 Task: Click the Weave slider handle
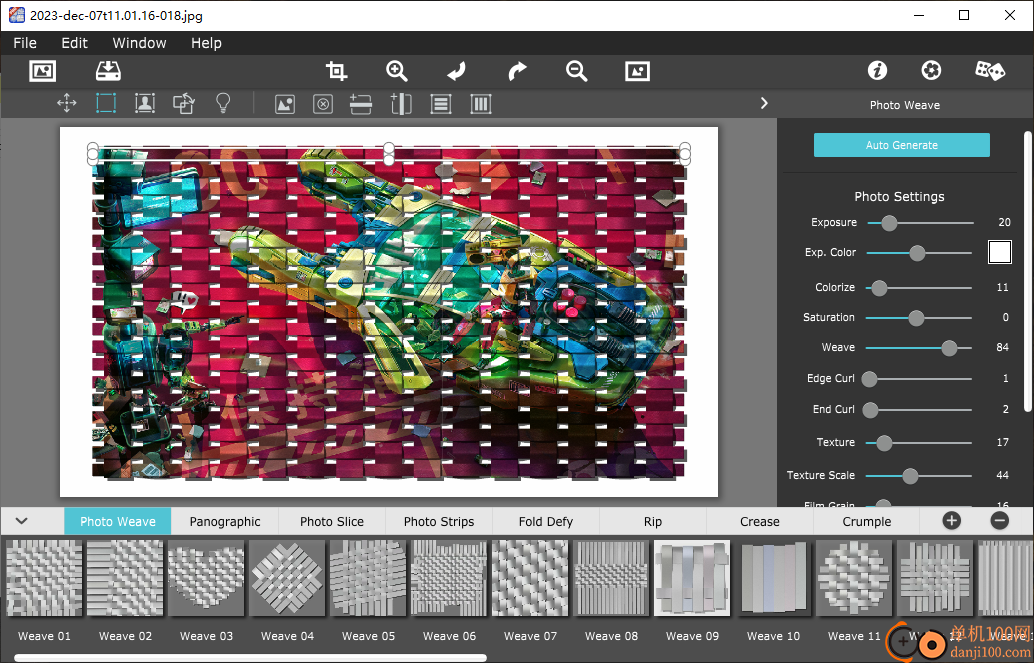(949, 348)
